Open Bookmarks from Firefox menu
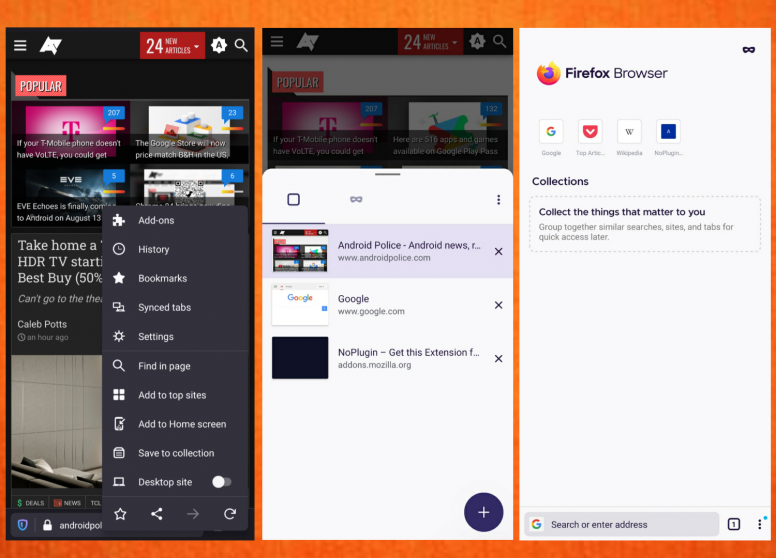The image size is (776, 558). pos(175,278)
